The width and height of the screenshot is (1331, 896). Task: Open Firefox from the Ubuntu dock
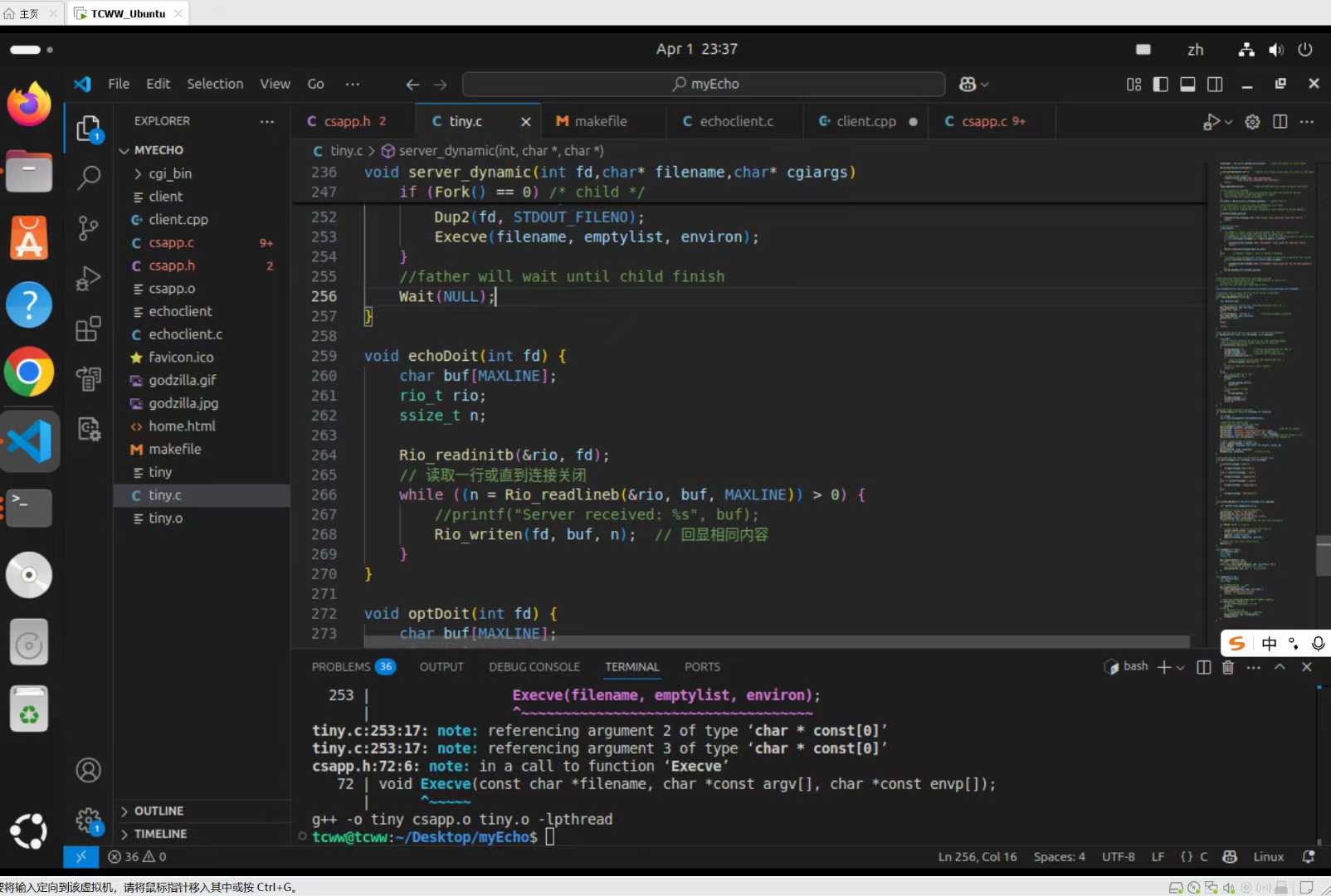(x=29, y=105)
